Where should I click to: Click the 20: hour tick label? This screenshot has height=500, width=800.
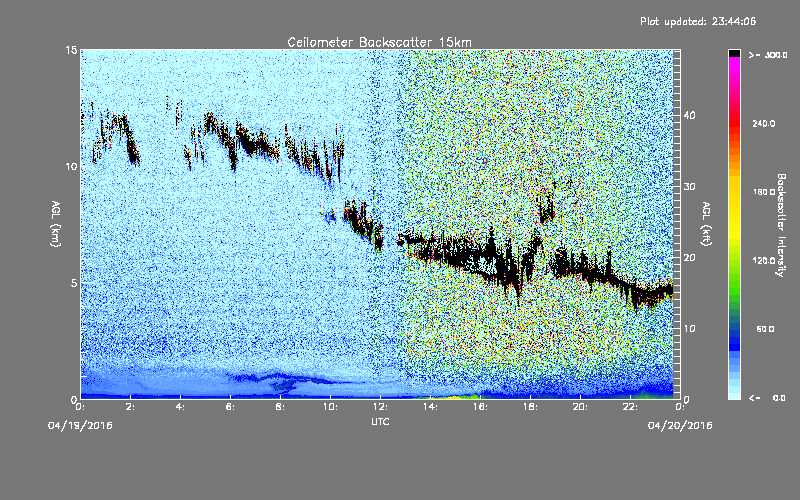pos(580,407)
